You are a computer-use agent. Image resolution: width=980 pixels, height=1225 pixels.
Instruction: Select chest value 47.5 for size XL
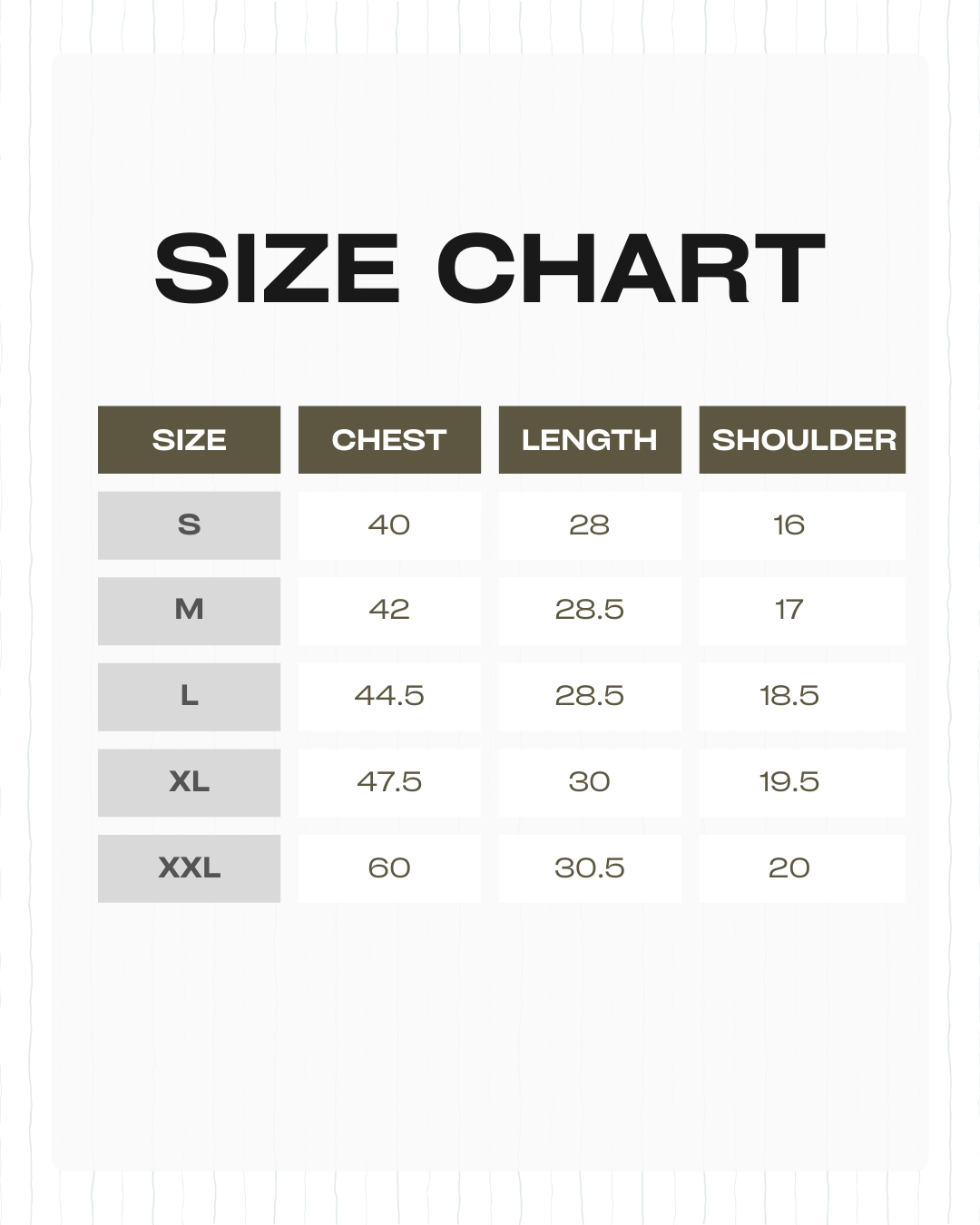pos(389,782)
